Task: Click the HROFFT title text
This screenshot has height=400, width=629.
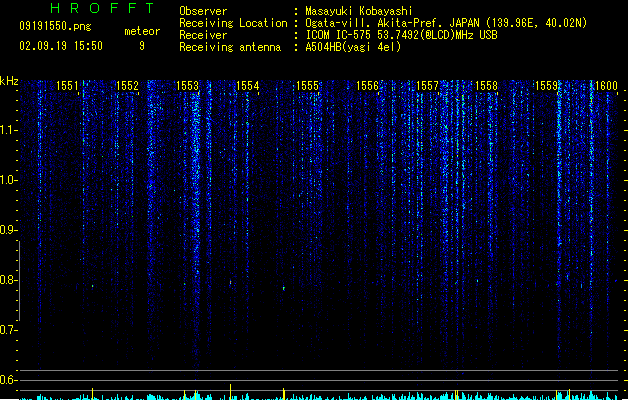Action: click(x=103, y=8)
